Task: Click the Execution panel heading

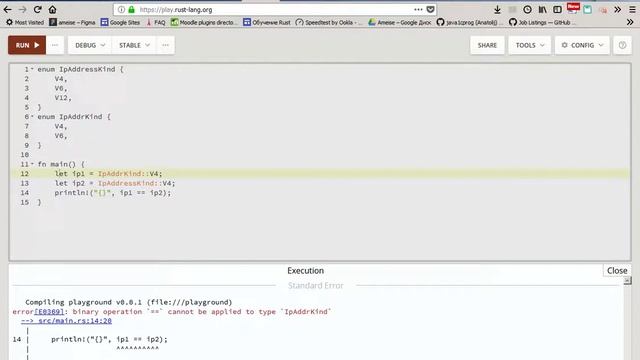Action: (305, 271)
